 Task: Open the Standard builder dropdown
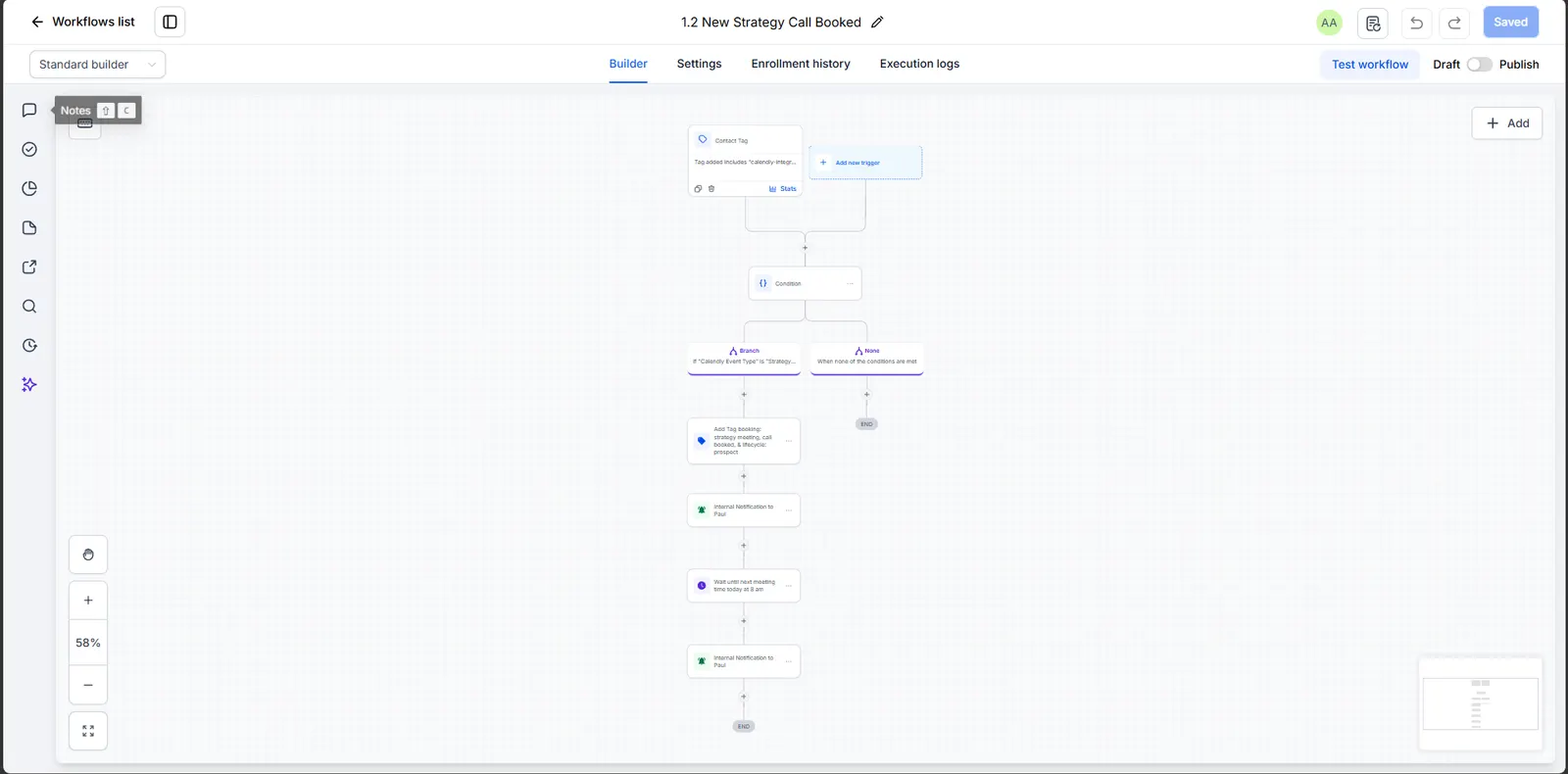point(97,65)
